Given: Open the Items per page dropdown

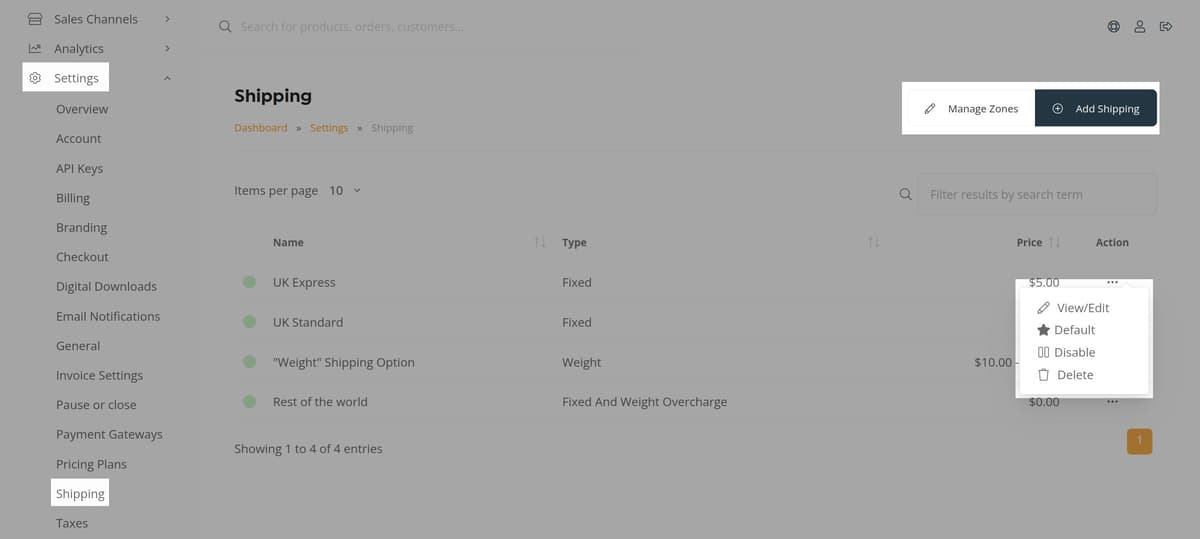Looking at the screenshot, I should coord(344,190).
